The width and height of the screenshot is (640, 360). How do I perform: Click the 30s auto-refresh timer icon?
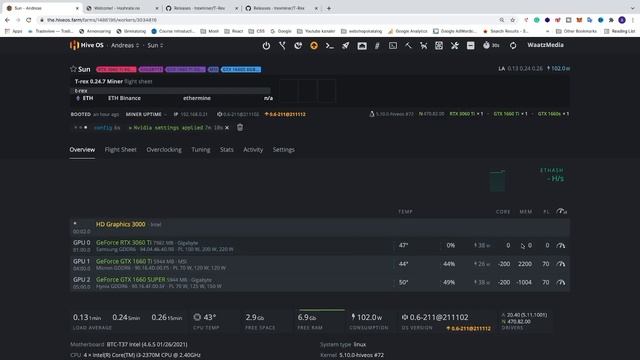point(491,45)
